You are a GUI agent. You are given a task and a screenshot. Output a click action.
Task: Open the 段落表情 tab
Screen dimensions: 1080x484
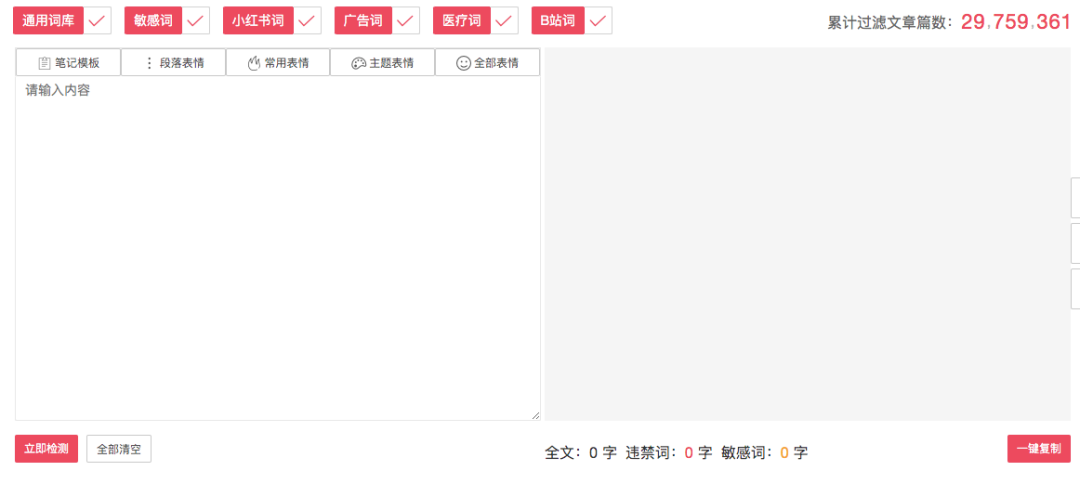coord(173,63)
